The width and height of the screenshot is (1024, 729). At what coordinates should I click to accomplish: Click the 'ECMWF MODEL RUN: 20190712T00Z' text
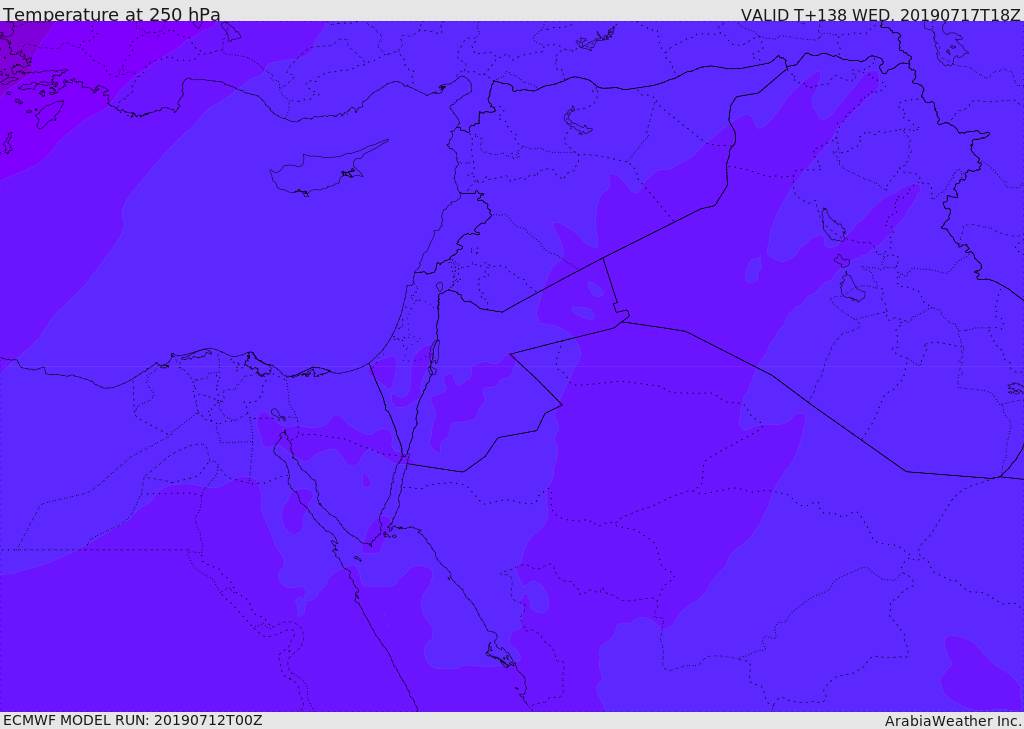(133, 720)
